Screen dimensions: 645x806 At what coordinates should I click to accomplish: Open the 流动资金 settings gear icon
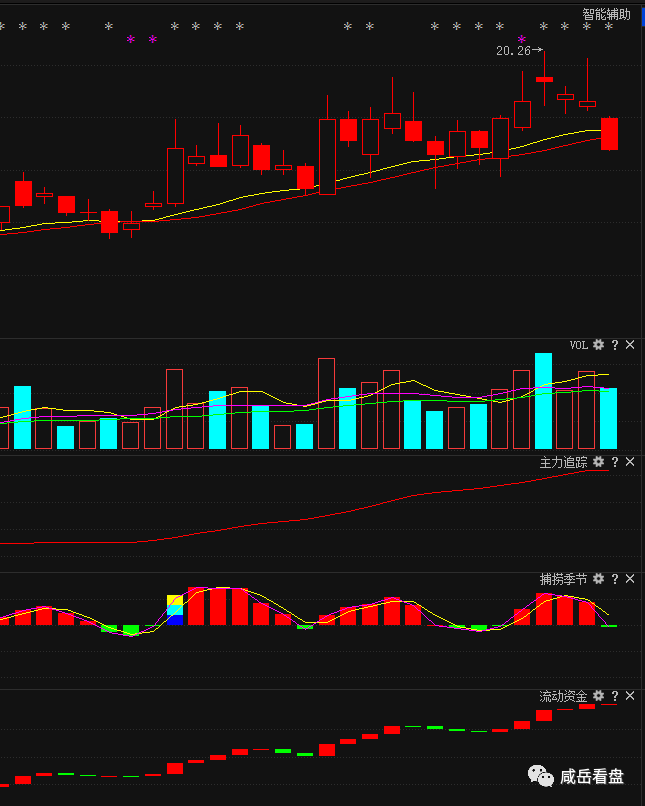(598, 696)
